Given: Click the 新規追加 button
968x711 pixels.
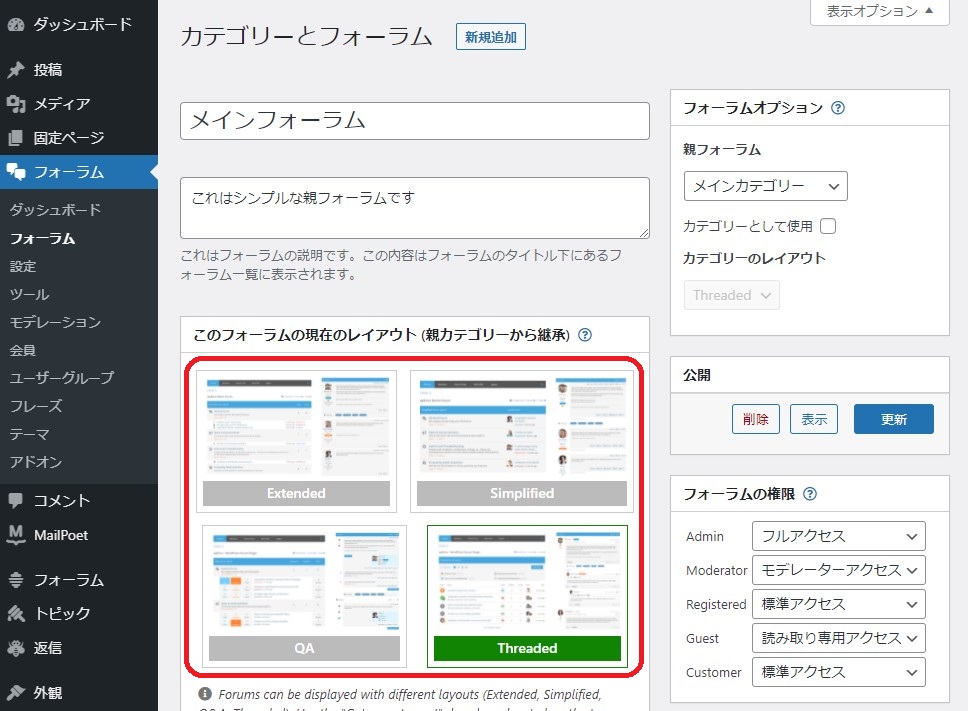Looking at the screenshot, I should pyautogui.click(x=491, y=37).
